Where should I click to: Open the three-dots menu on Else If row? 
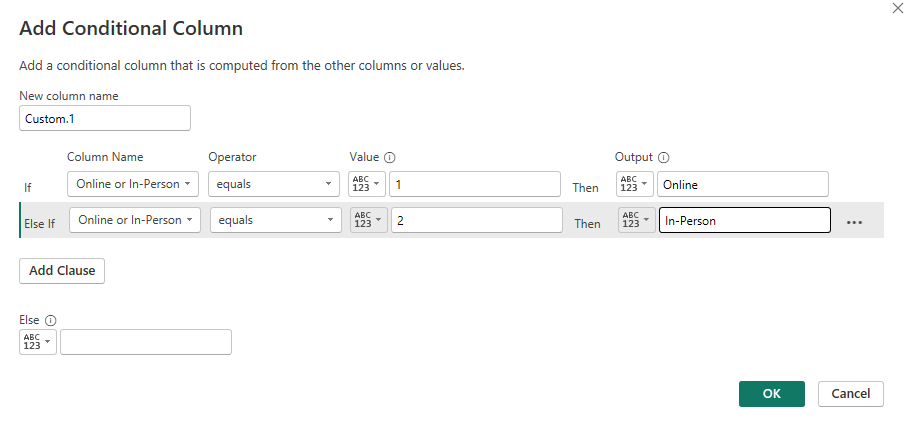point(854,222)
